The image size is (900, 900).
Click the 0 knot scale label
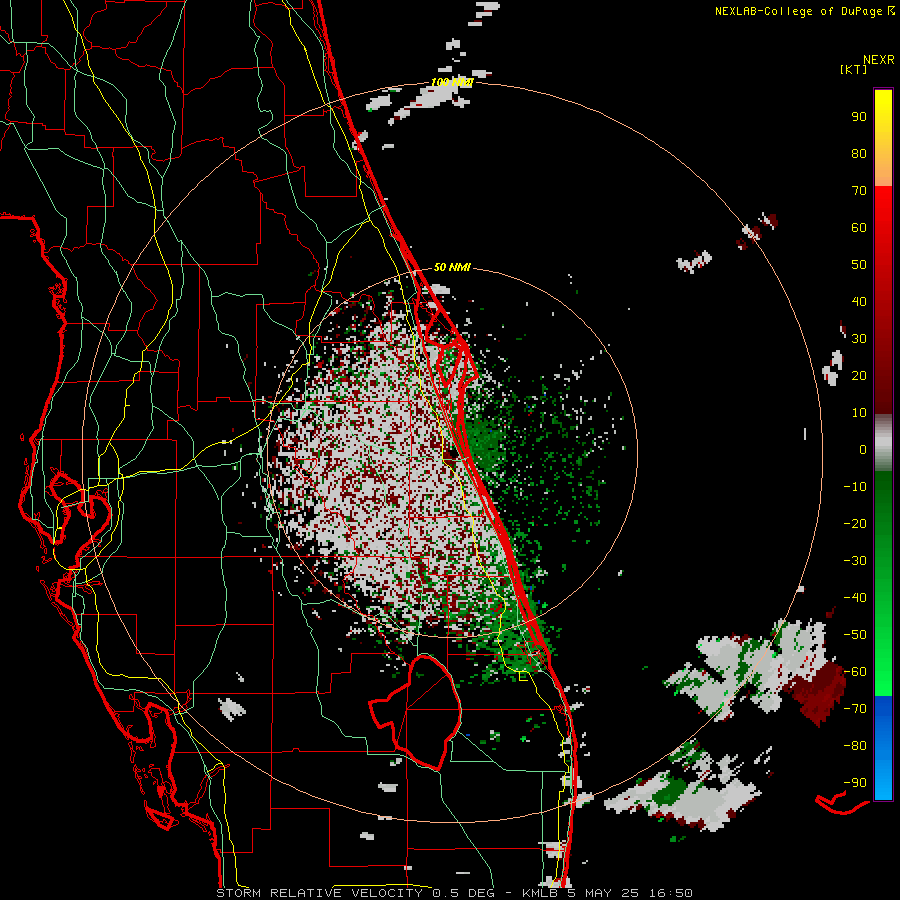tap(863, 450)
